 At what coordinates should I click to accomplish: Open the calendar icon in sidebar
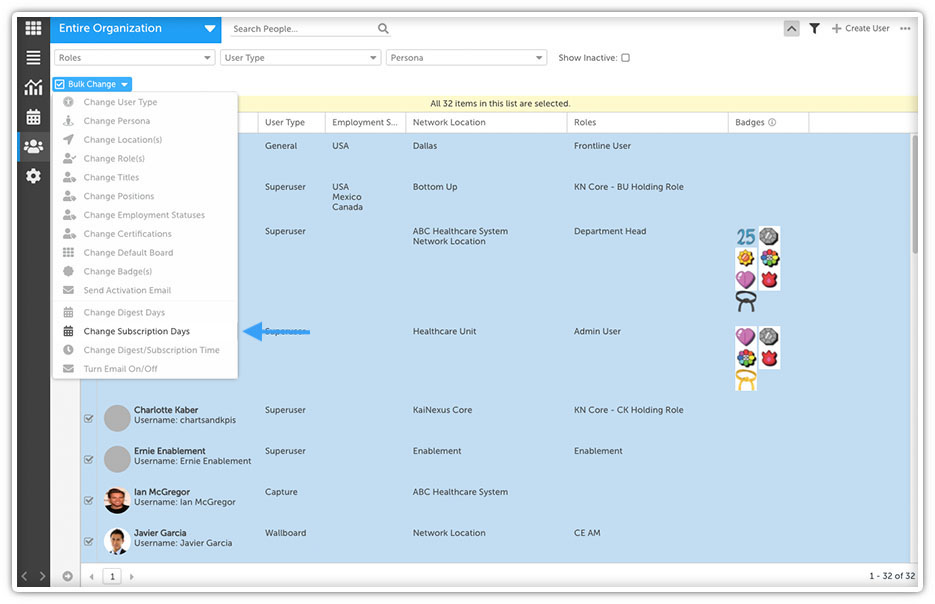click(33, 117)
